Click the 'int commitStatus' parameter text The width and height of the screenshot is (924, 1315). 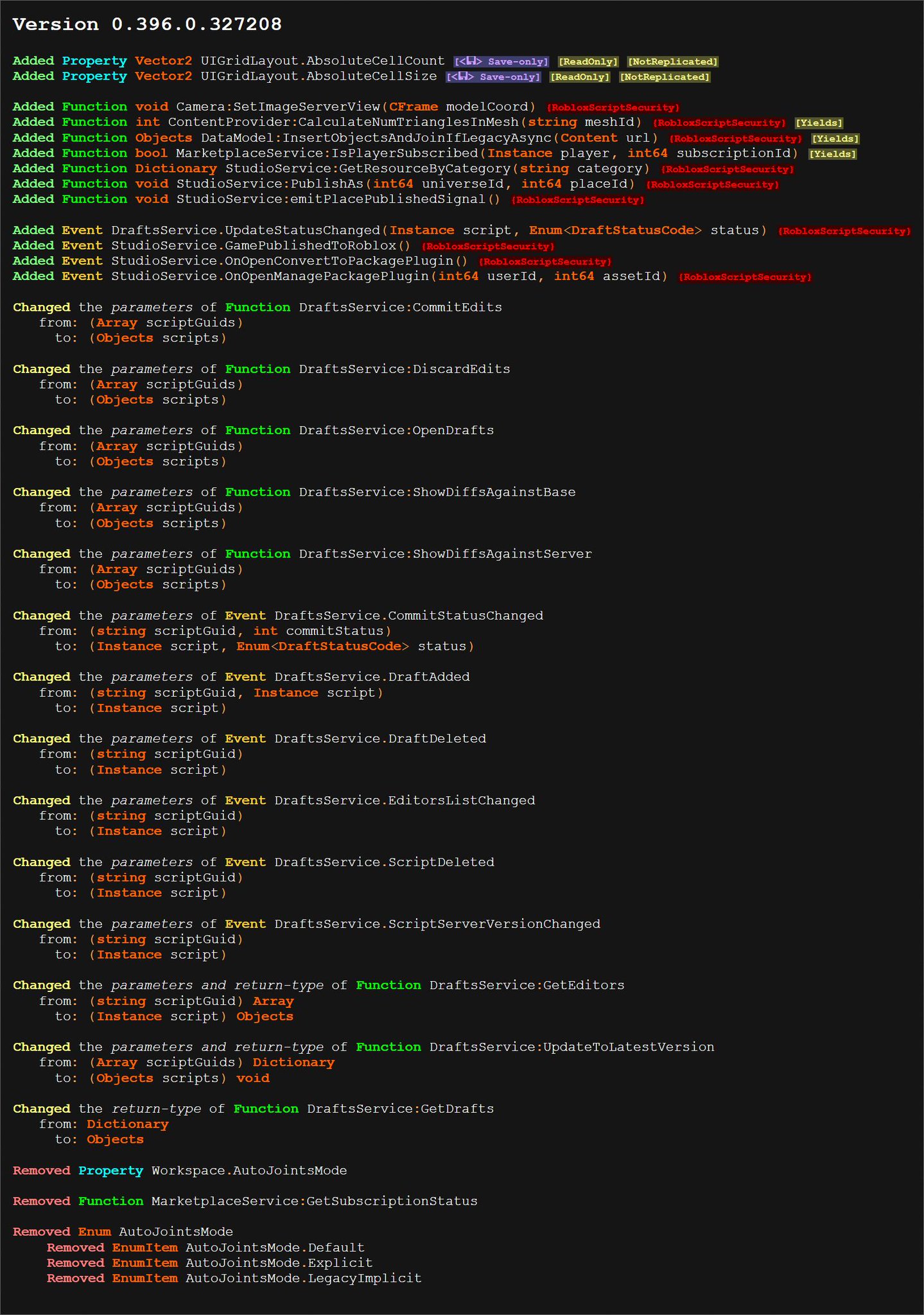click(318, 631)
